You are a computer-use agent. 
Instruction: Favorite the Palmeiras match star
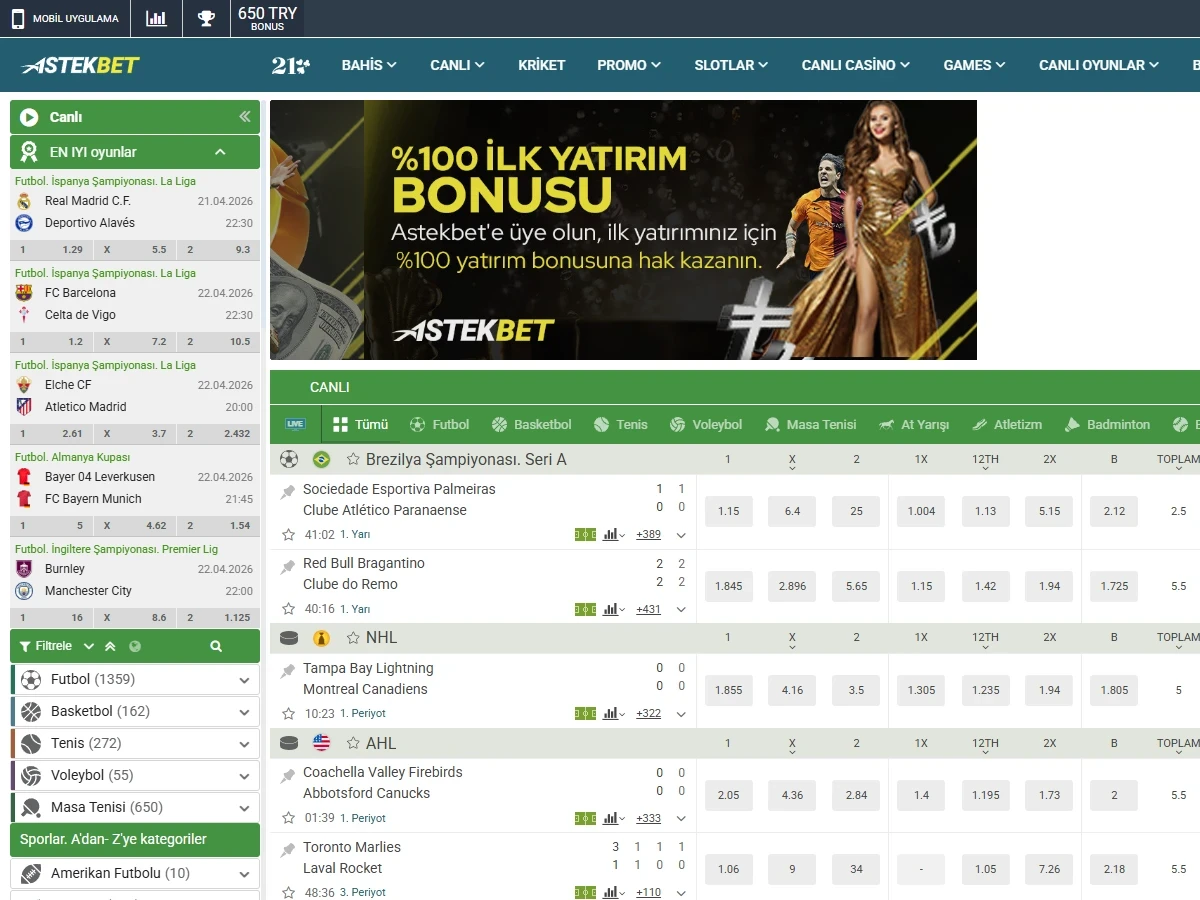click(289, 535)
